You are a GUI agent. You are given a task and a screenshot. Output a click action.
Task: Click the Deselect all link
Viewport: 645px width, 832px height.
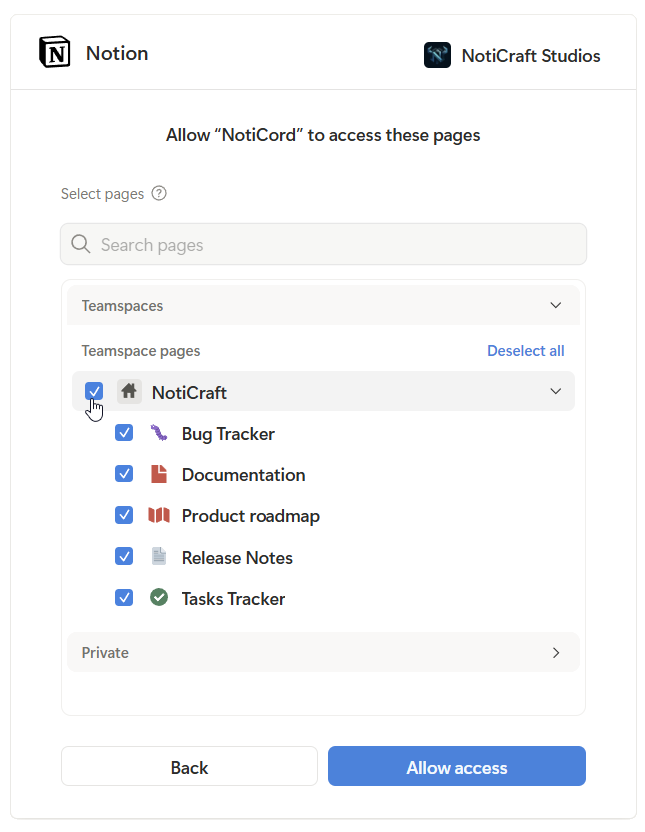click(525, 350)
